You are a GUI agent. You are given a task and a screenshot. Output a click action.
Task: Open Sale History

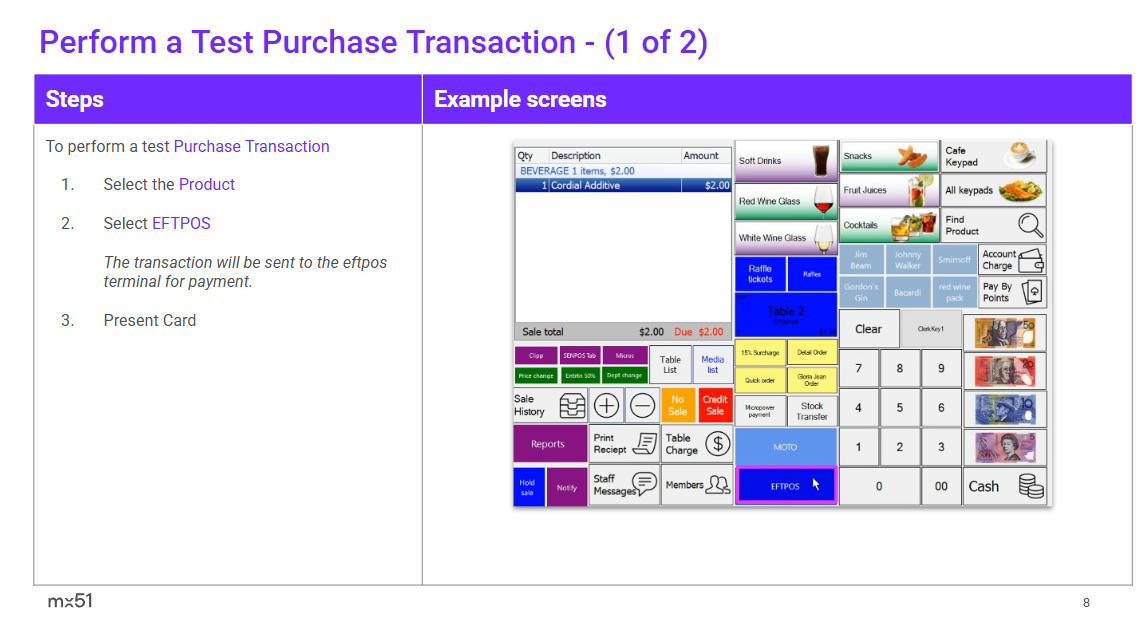[550, 405]
